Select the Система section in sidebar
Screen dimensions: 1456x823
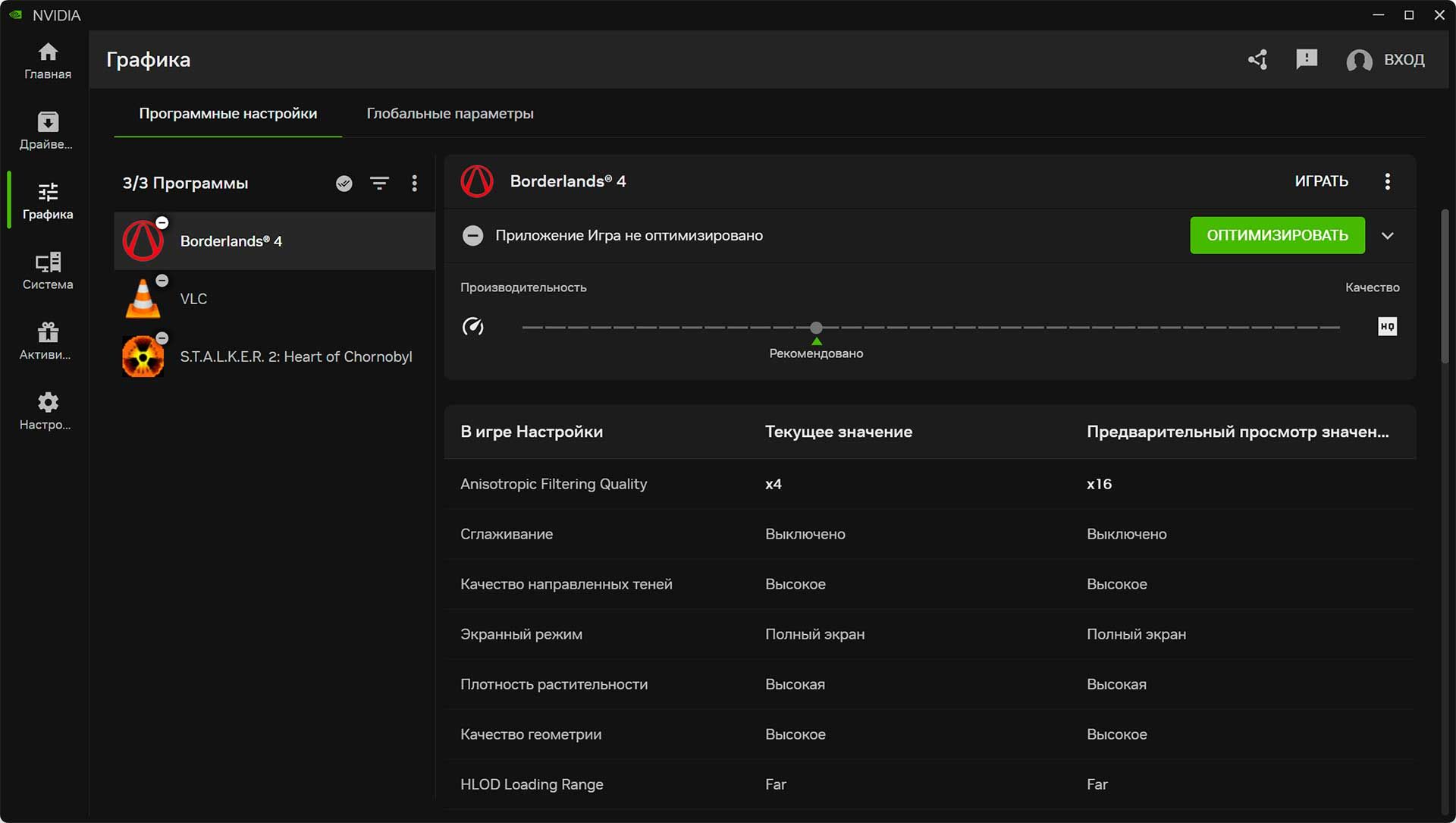point(47,269)
